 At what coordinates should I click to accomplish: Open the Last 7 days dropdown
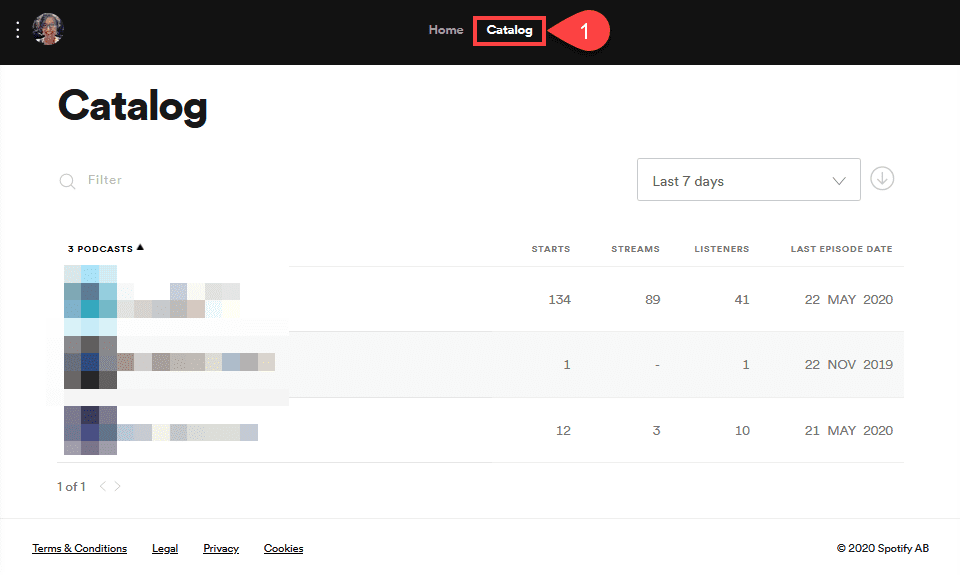tap(748, 180)
